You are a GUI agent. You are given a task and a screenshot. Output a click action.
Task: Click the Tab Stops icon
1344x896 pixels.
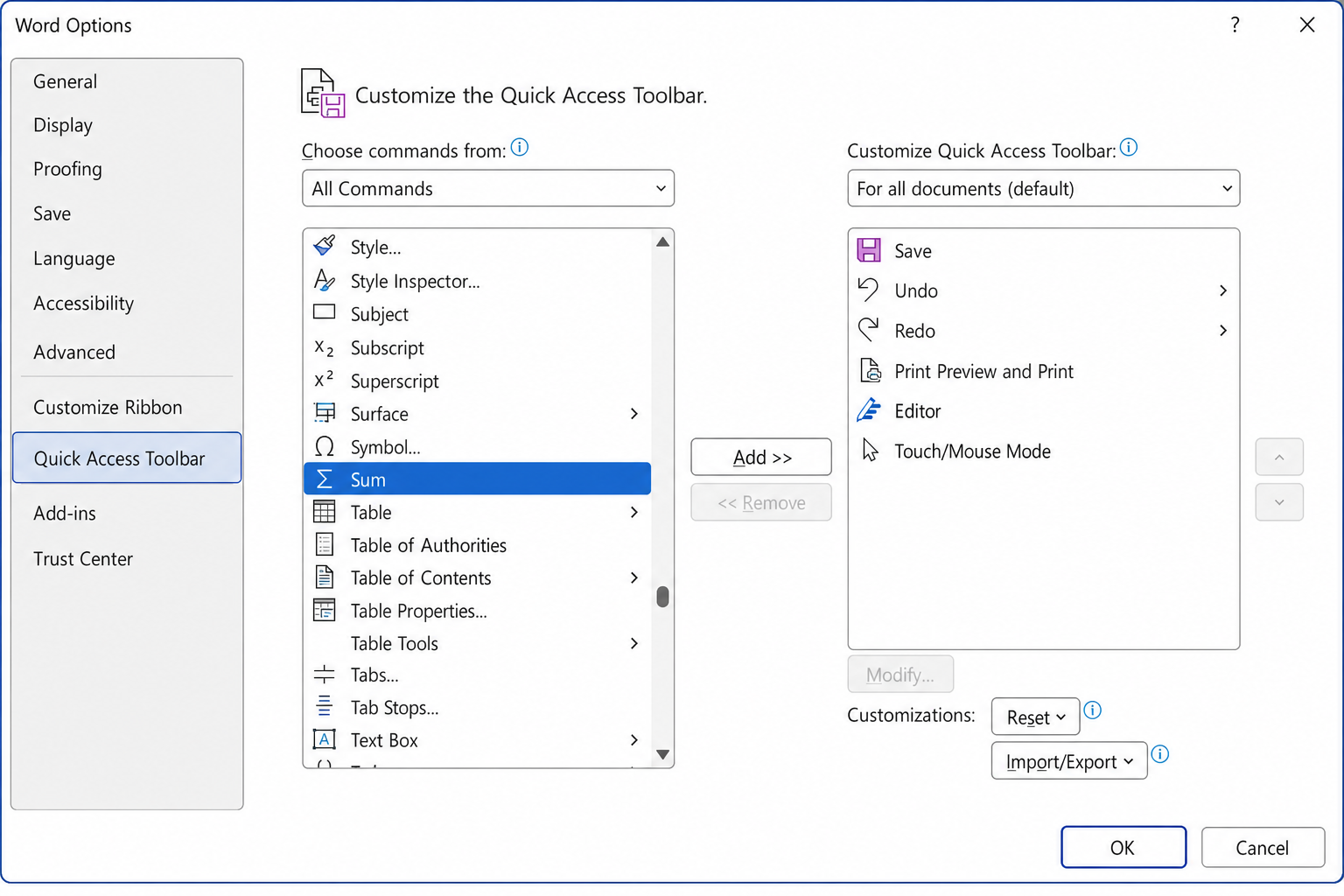[x=325, y=707]
